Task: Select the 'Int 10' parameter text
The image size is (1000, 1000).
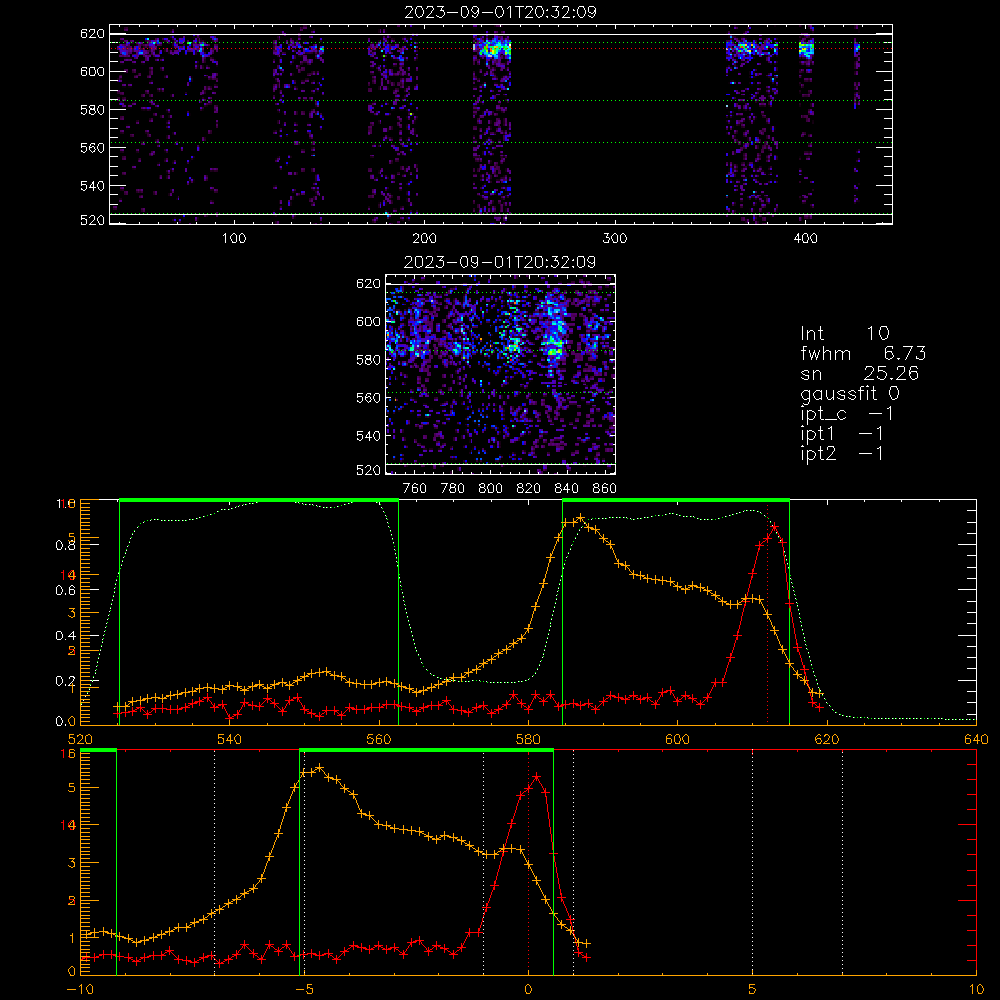Action: (x=844, y=333)
